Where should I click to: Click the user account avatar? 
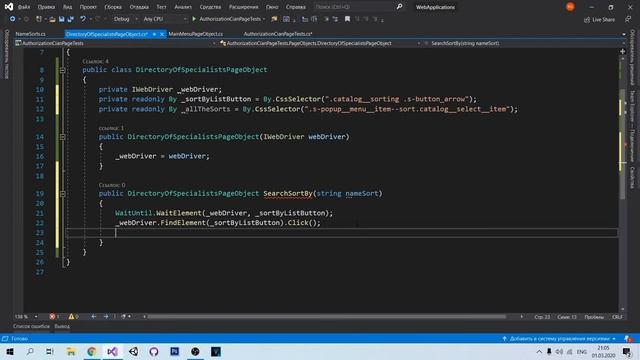pos(570,7)
